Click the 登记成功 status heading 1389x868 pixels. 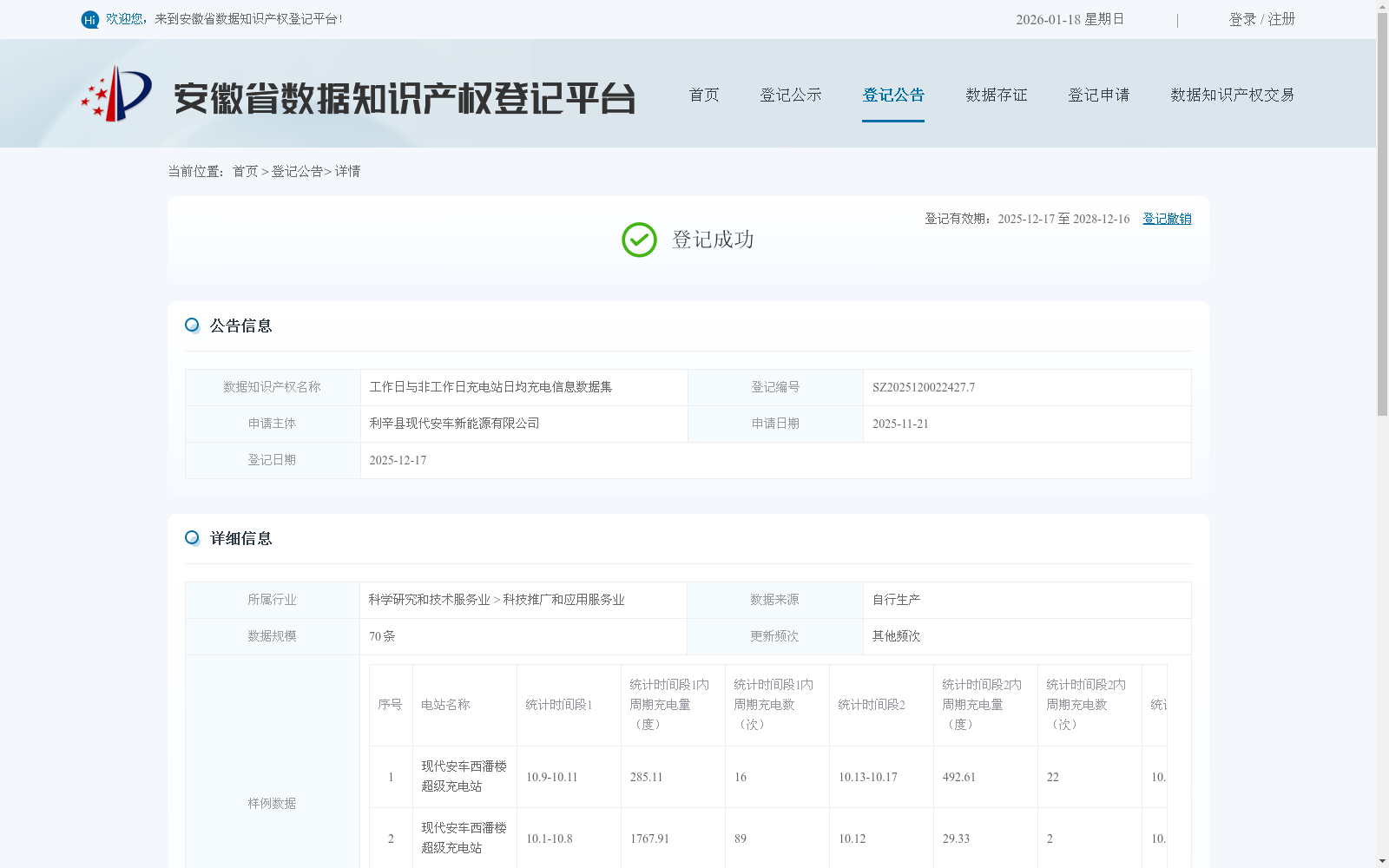pyautogui.click(x=712, y=240)
